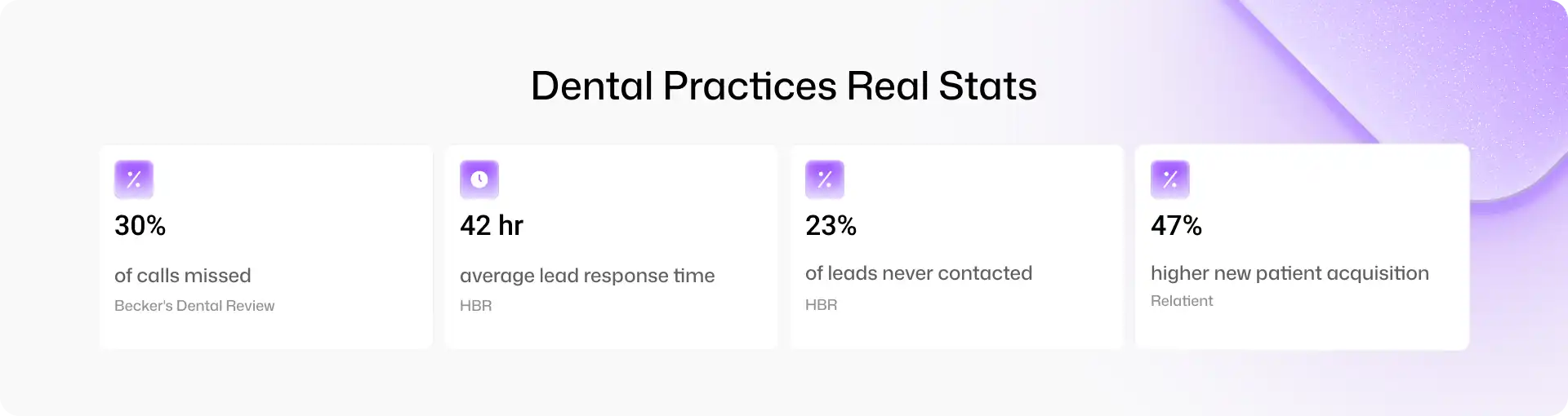Click 'higher new patient acquisition' text
1568x416 pixels.
click(1290, 273)
